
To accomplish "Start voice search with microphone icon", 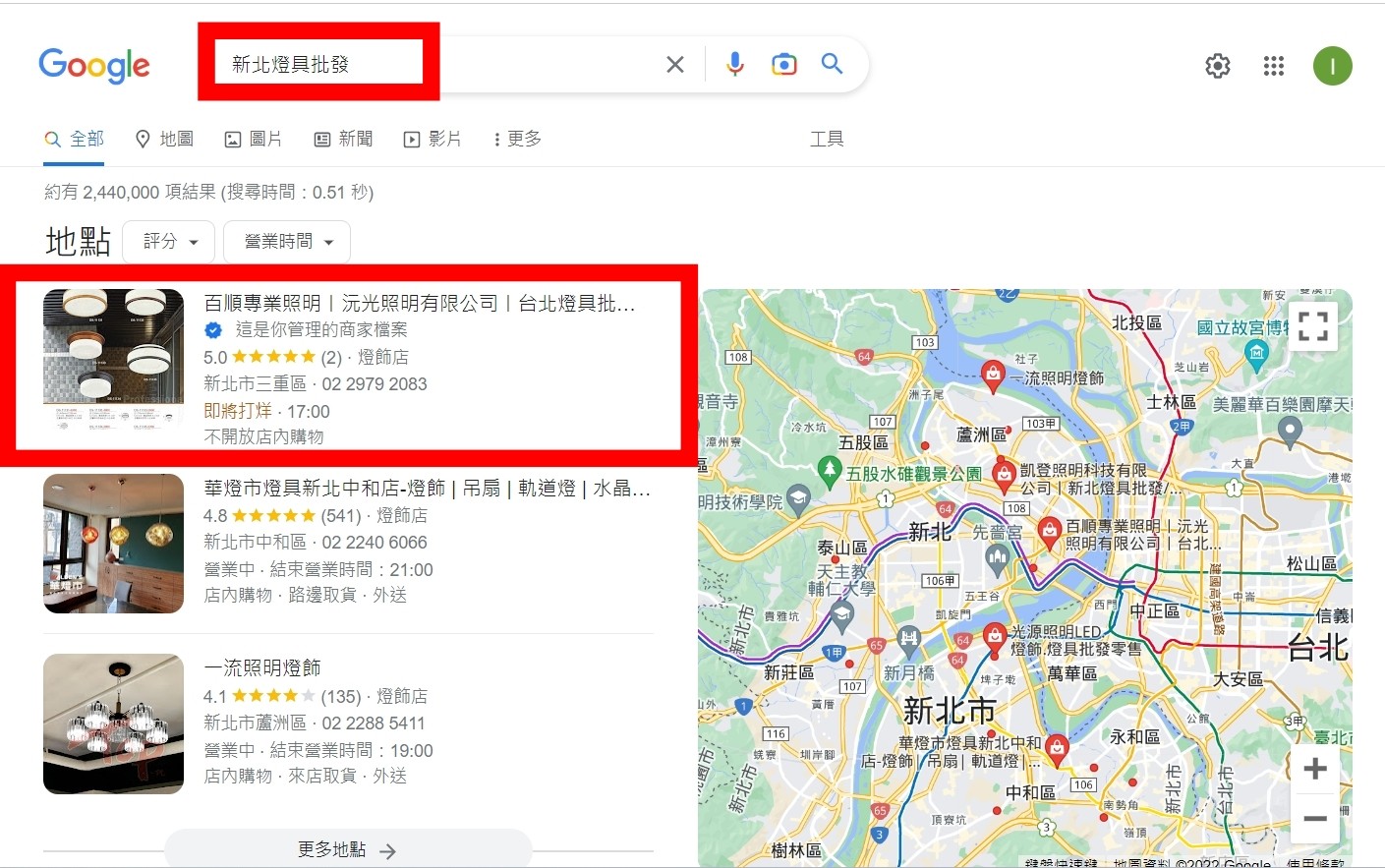I will pos(735,65).
